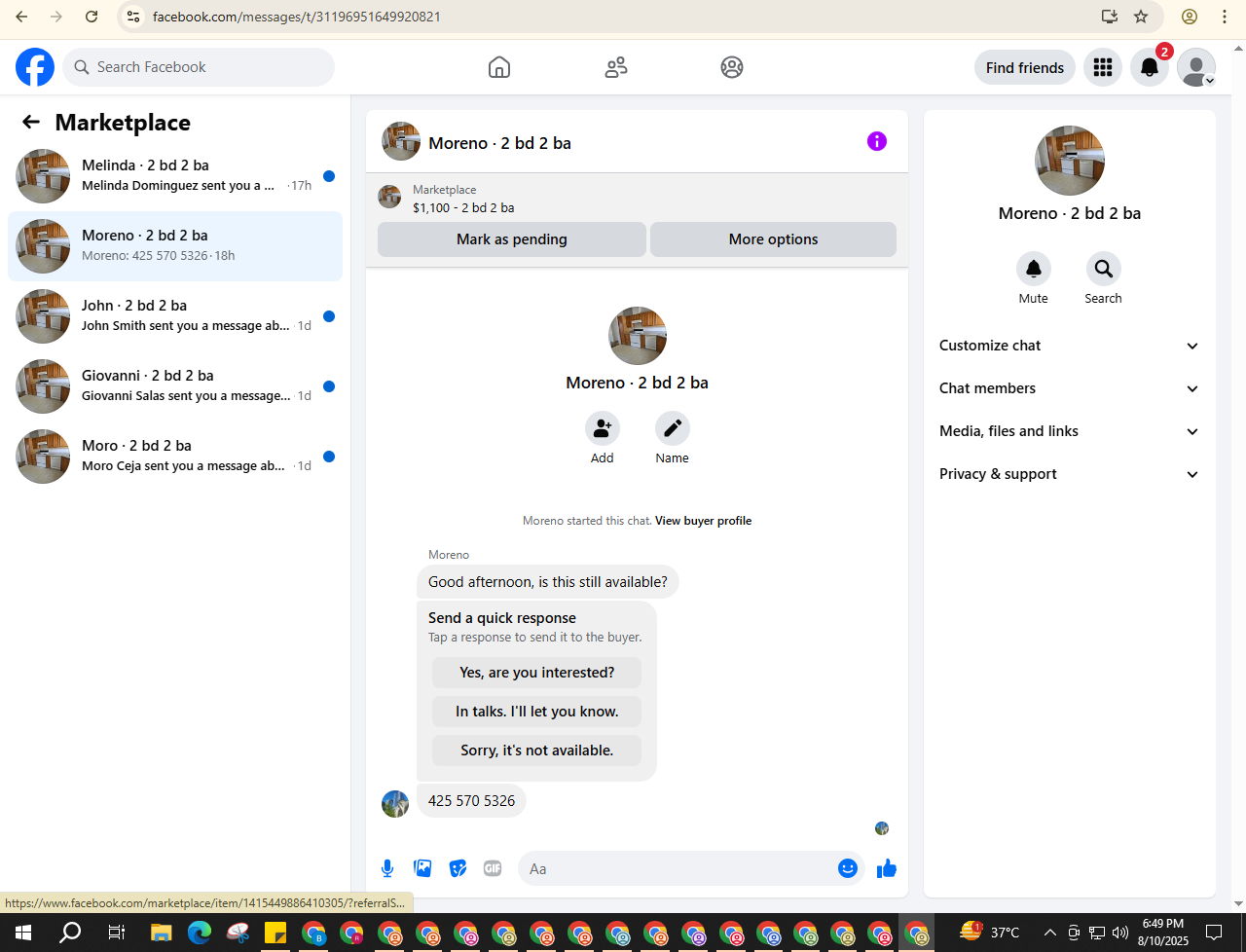1246x952 pixels.
Task: Click the Find friends button
Action: coord(1025,67)
